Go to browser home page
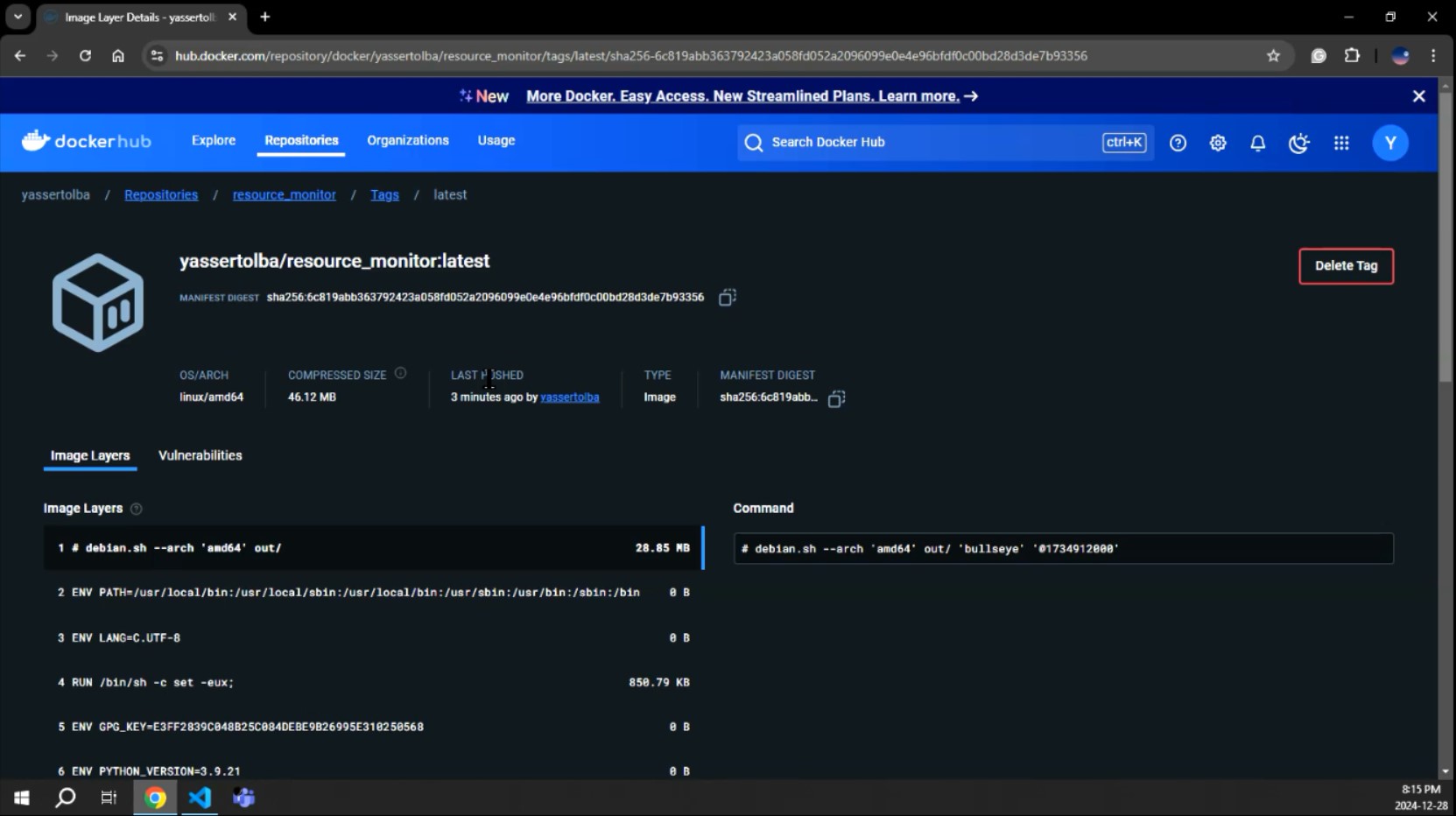The image size is (1456, 816). click(x=118, y=55)
